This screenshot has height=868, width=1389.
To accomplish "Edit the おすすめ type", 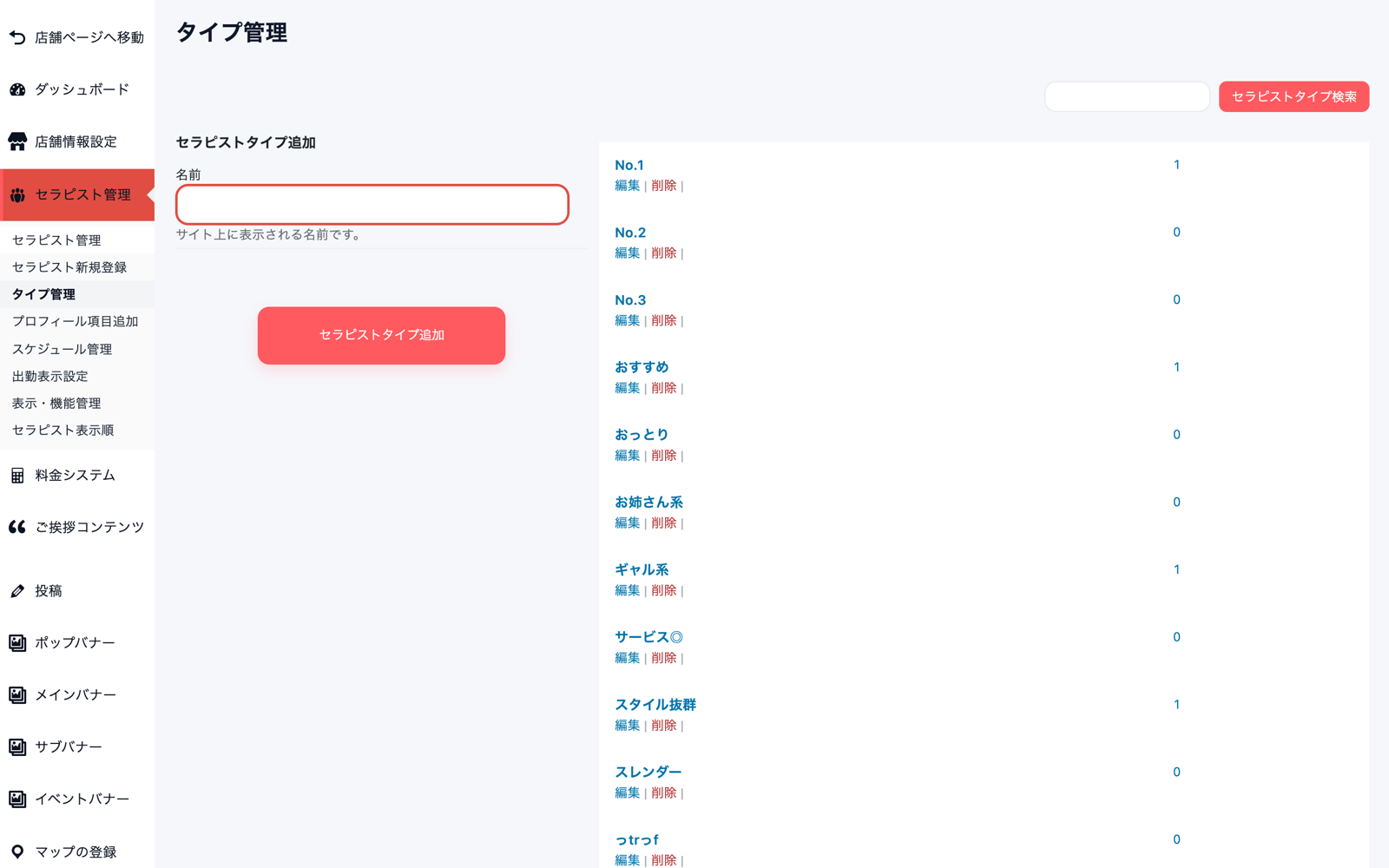I will tap(627, 388).
